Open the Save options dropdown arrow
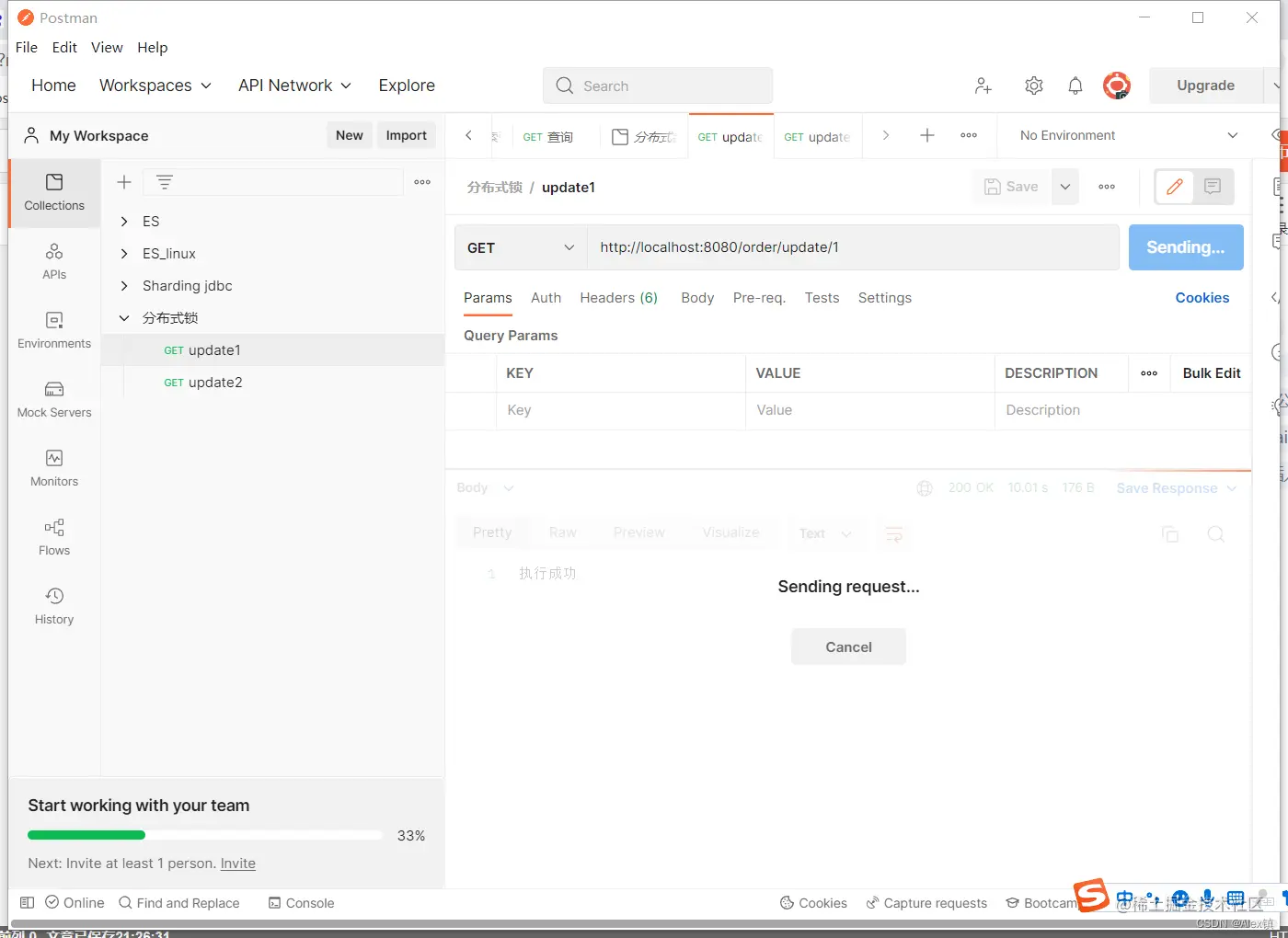1288x938 pixels. click(1065, 187)
